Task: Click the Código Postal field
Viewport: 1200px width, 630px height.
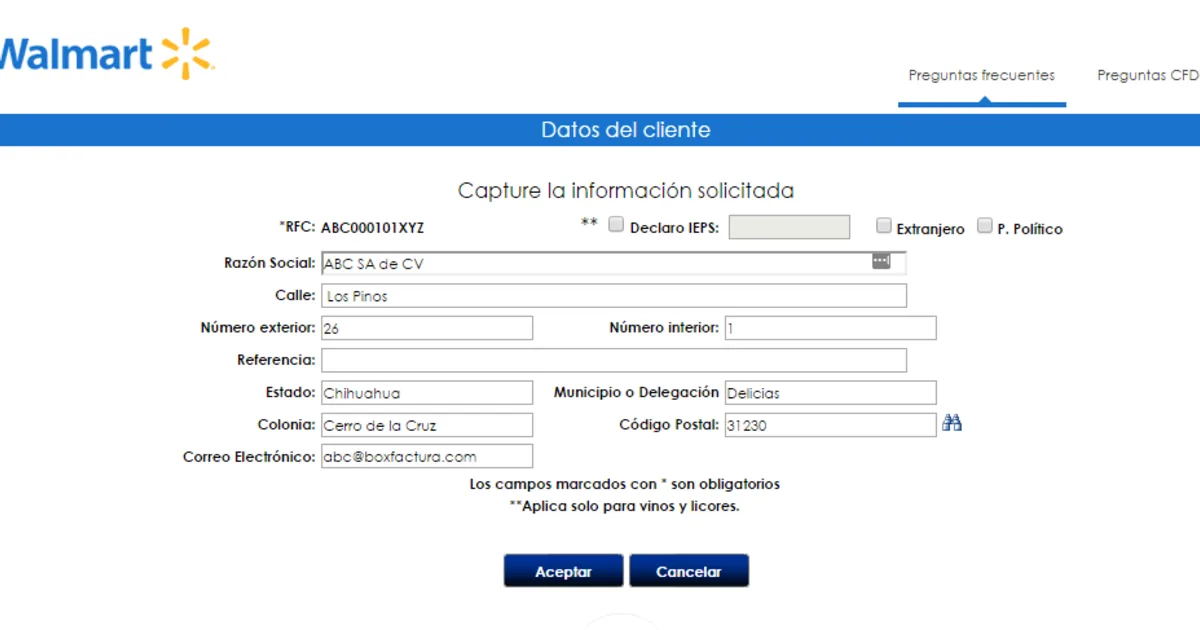Action: coord(830,425)
